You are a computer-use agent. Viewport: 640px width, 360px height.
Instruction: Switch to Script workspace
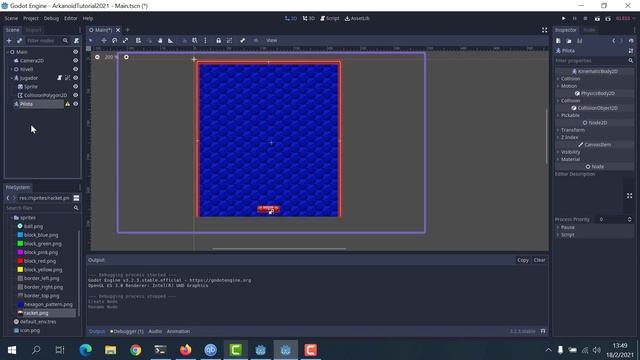pos(330,18)
